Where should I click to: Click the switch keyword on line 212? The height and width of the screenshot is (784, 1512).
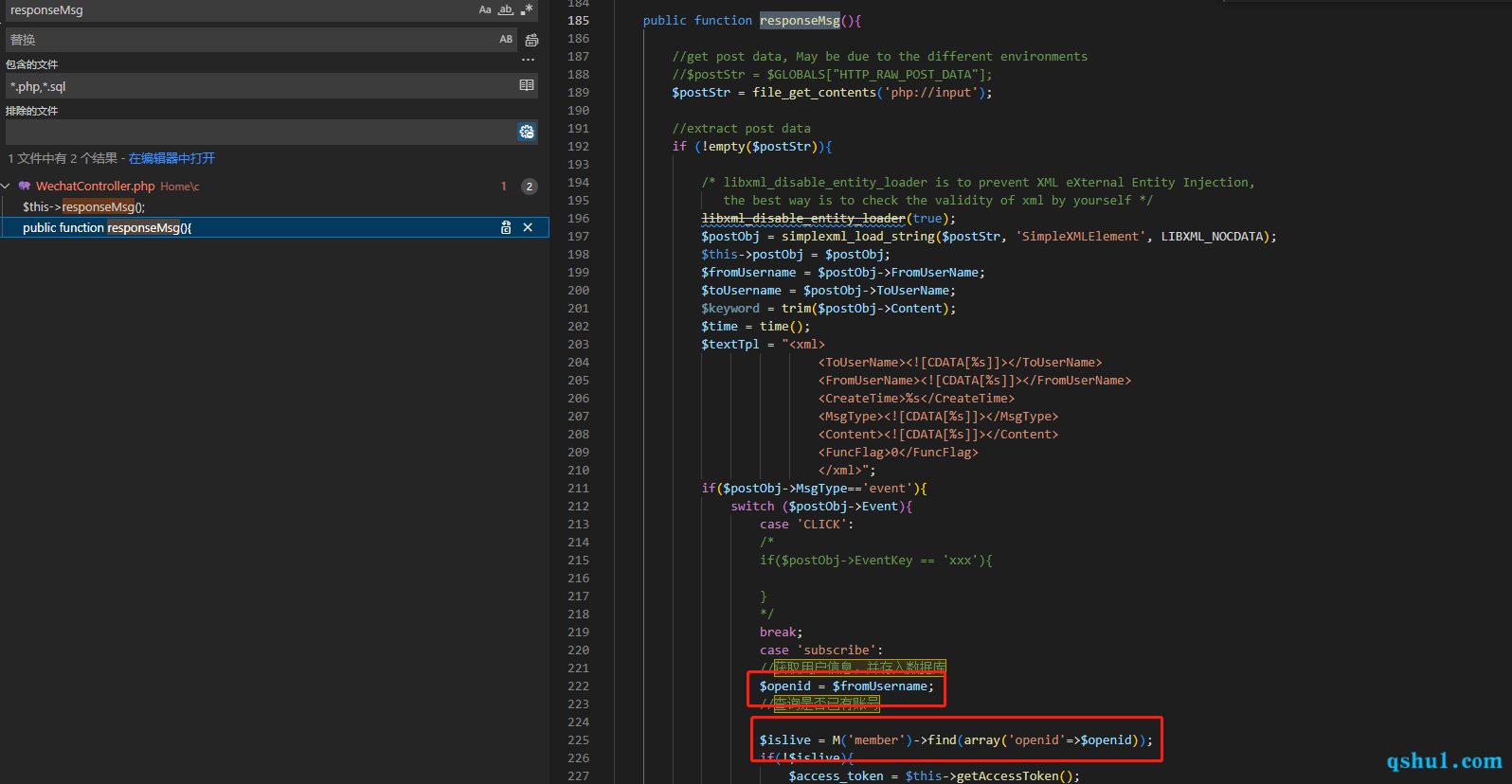(752, 507)
